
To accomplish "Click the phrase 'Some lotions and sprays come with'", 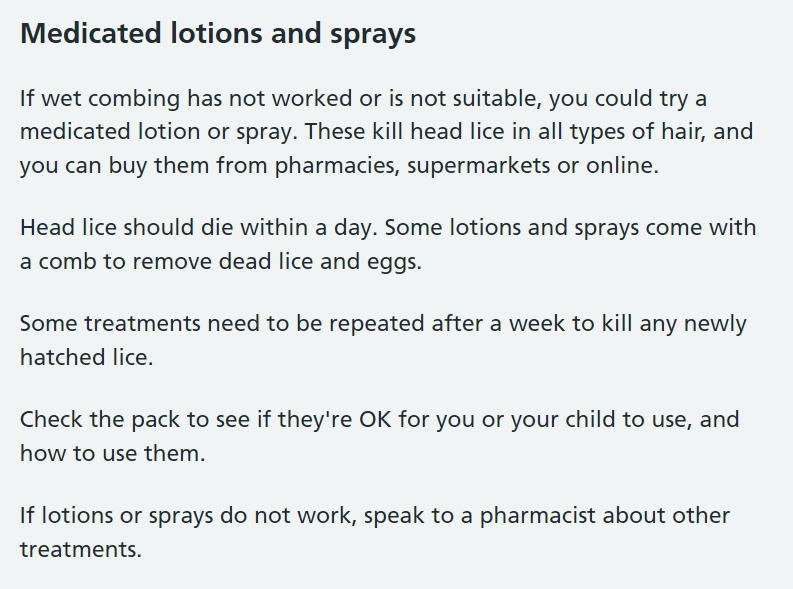I will coord(570,228).
